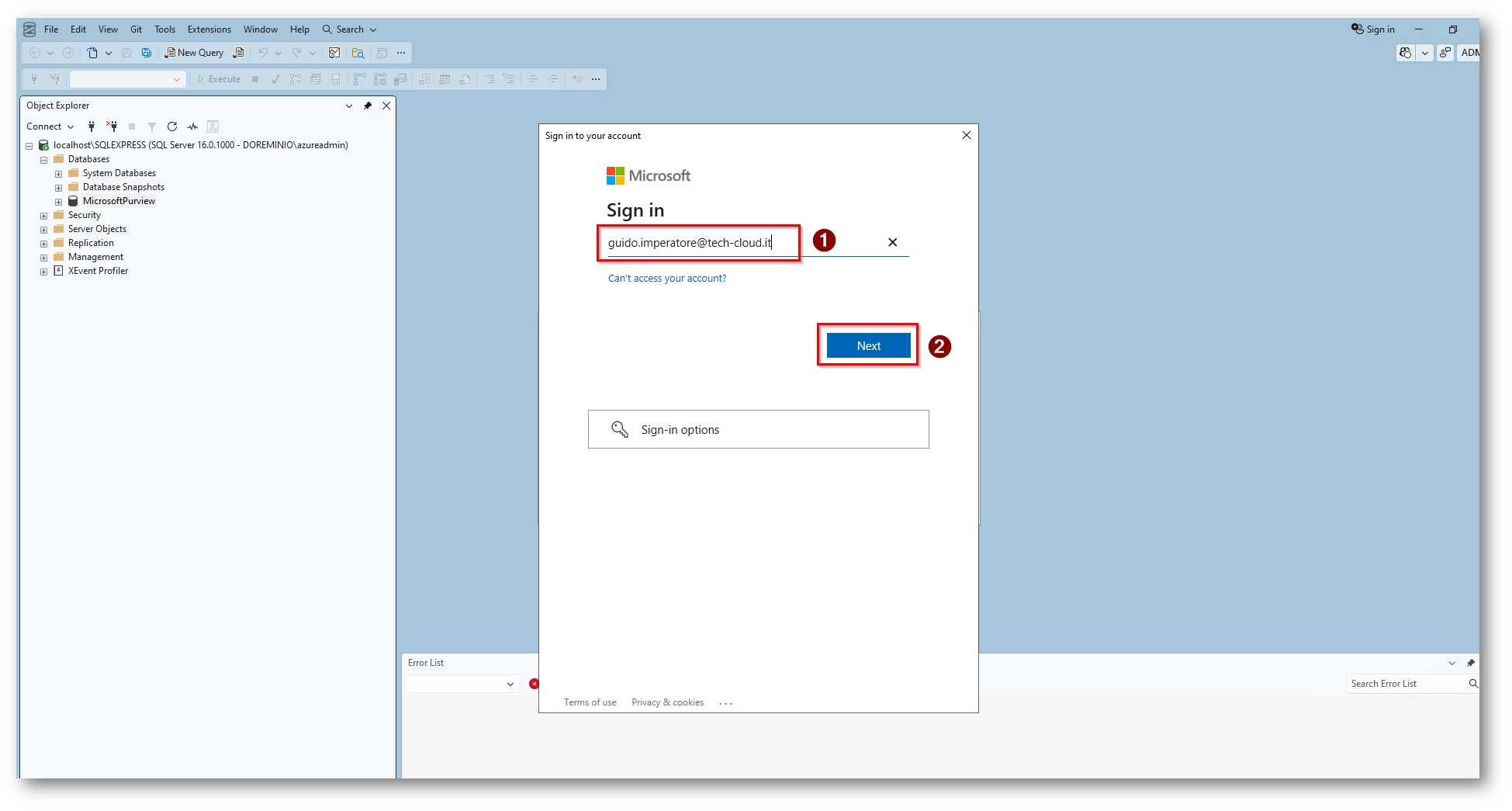The height and width of the screenshot is (811, 1512).
Task: Click the Filter funnel icon in Object Explorer
Action: 152,127
